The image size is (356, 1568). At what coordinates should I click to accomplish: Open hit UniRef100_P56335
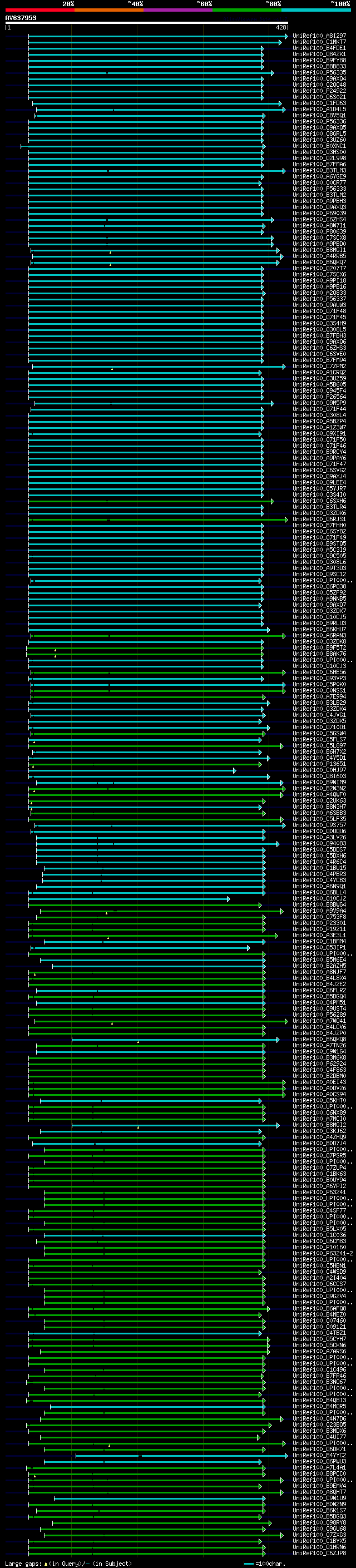[x=319, y=72]
